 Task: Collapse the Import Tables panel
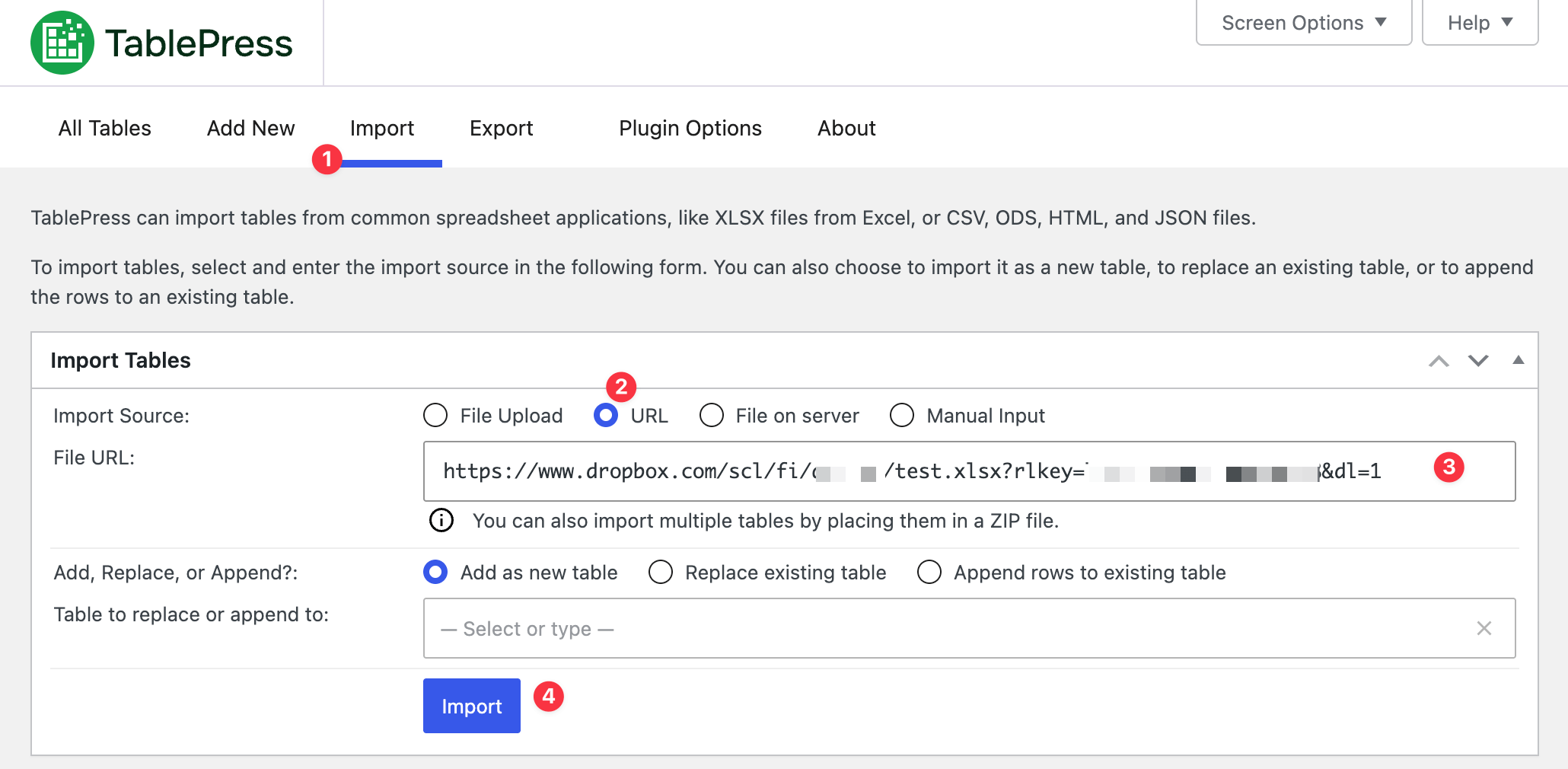(x=1518, y=360)
